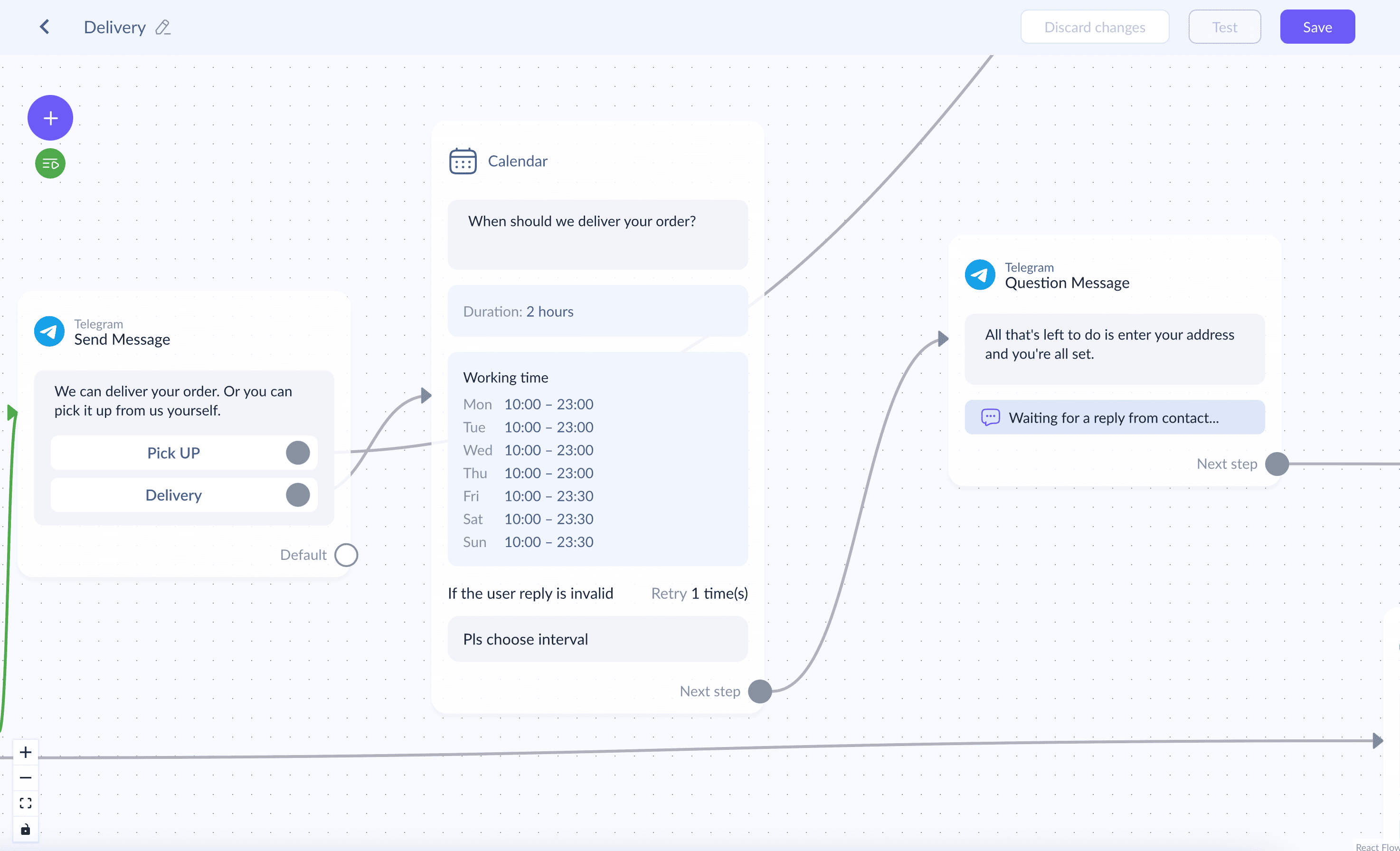Click the Test button
This screenshot has height=851, width=1400.
point(1224,27)
